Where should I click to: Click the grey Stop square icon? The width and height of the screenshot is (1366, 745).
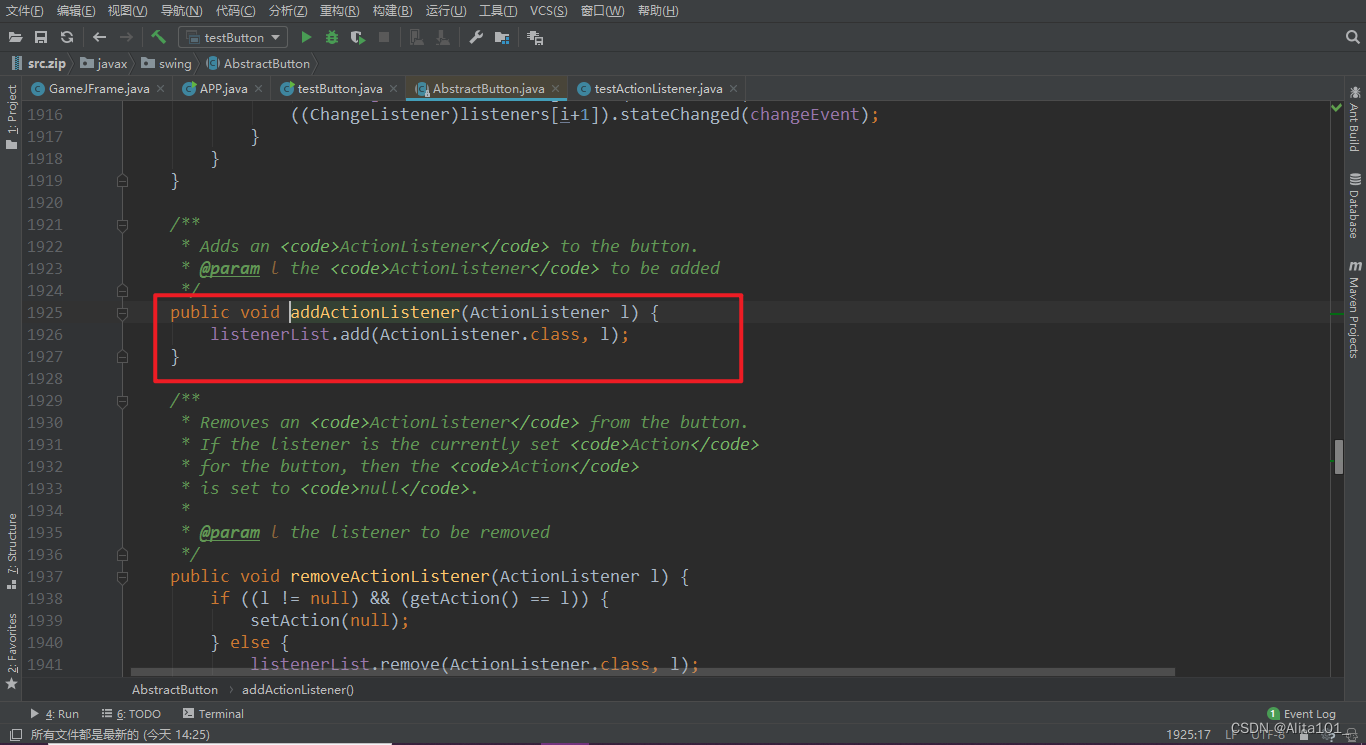[384, 37]
